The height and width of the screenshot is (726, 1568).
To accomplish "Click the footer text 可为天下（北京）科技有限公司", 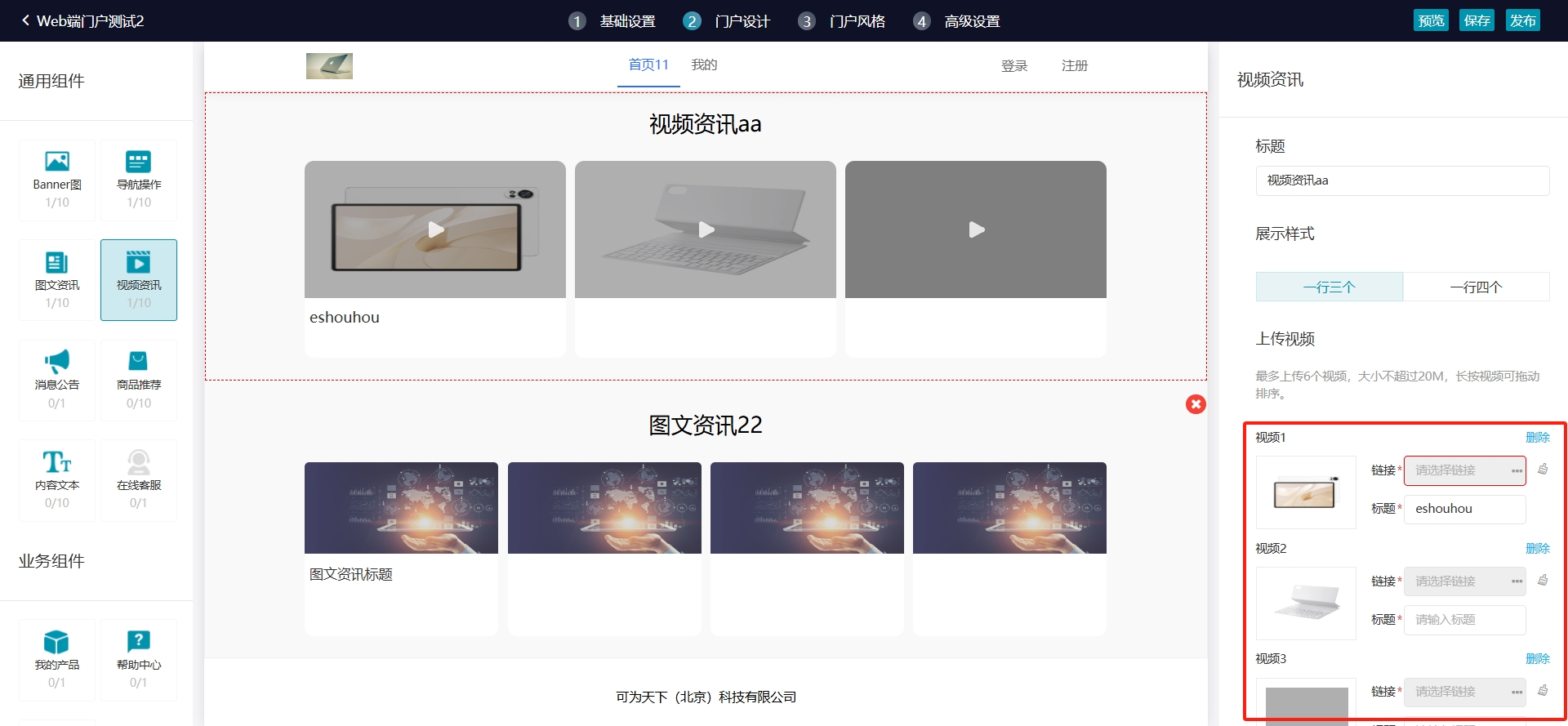I will tap(706, 697).
